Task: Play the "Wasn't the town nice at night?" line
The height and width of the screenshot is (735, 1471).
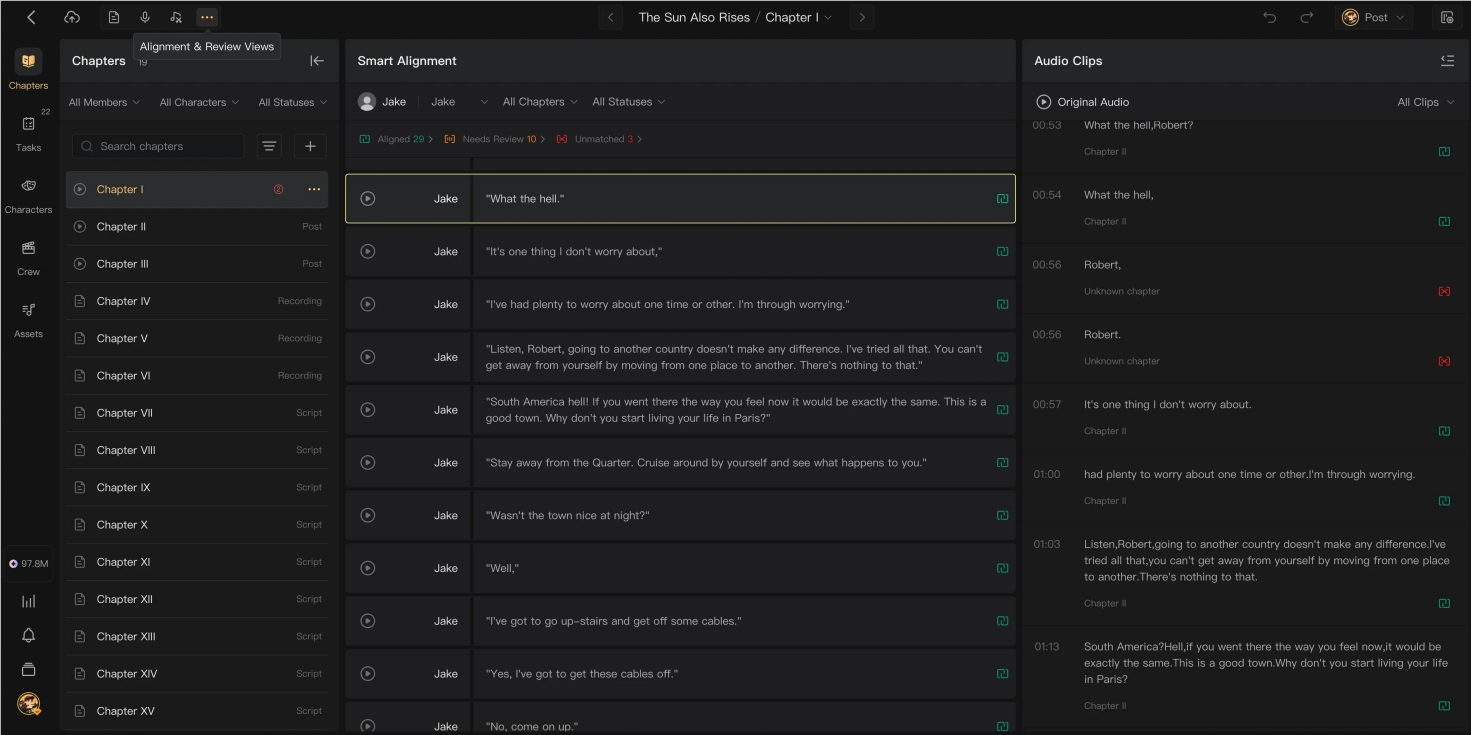Action: click(x=367, y=515)
